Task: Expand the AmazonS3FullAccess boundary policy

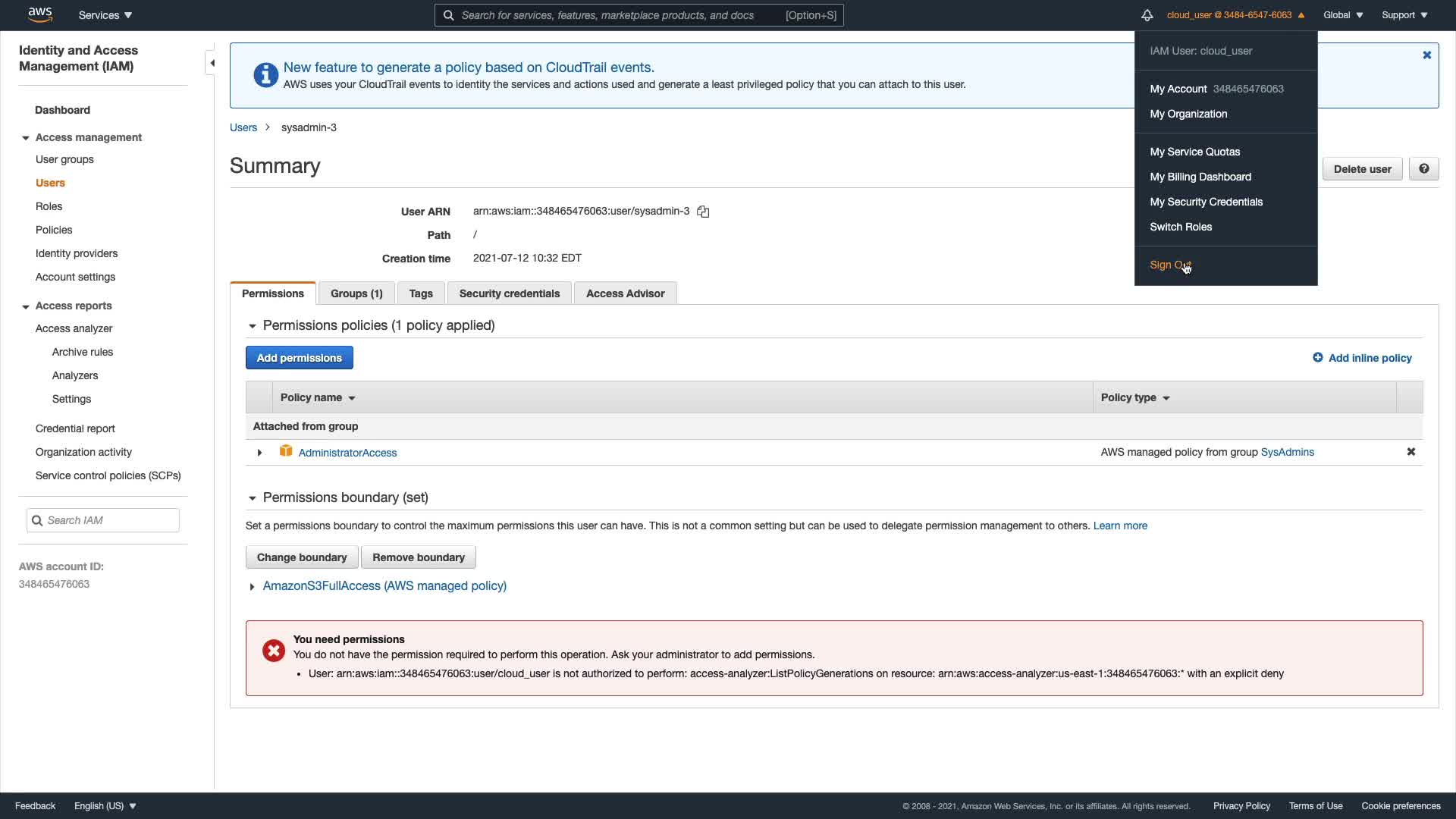Action: 252,587
